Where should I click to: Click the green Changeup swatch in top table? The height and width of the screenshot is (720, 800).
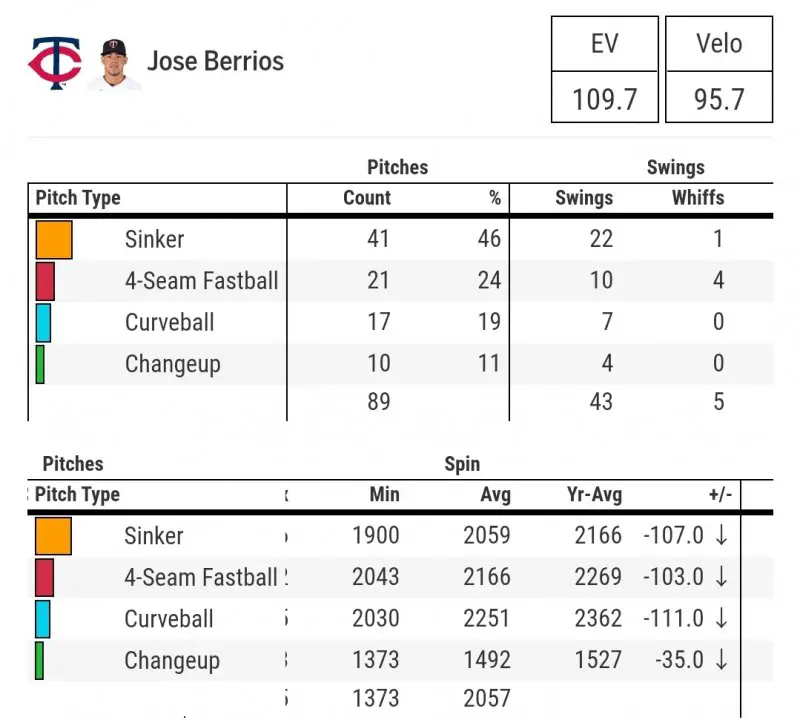[40, 364]
